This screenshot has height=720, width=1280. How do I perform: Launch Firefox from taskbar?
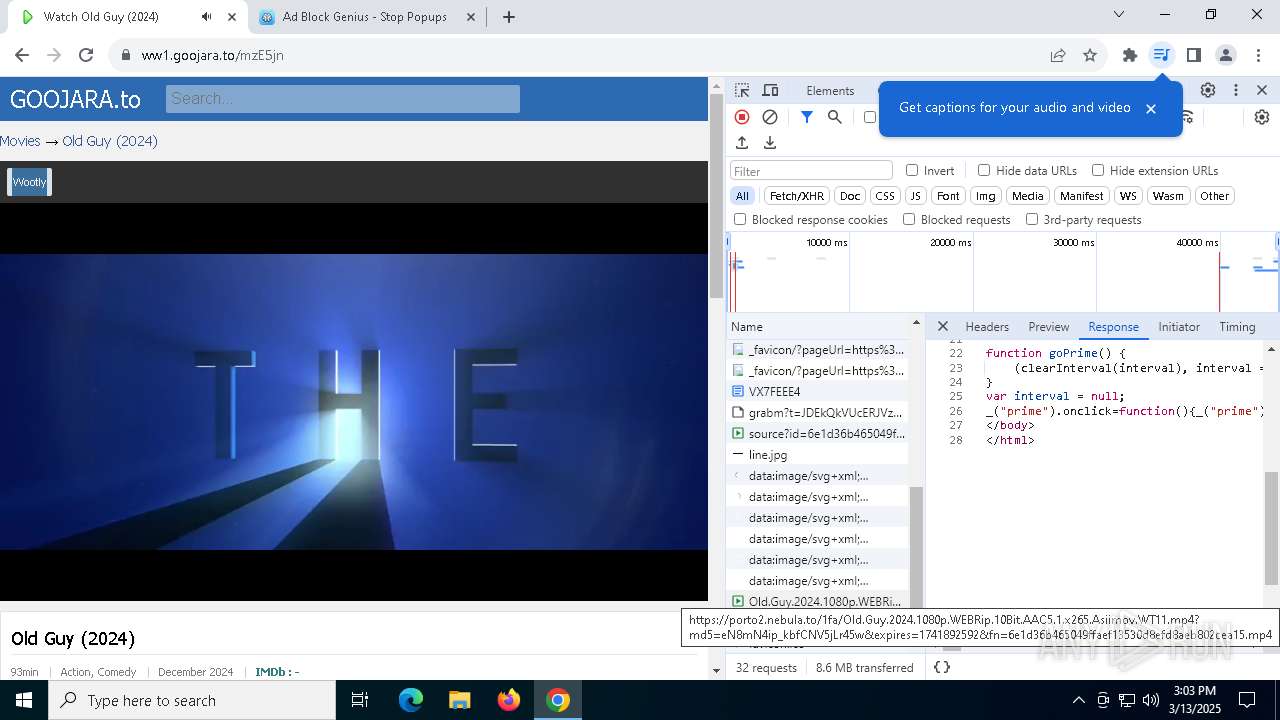click(509, 700)
